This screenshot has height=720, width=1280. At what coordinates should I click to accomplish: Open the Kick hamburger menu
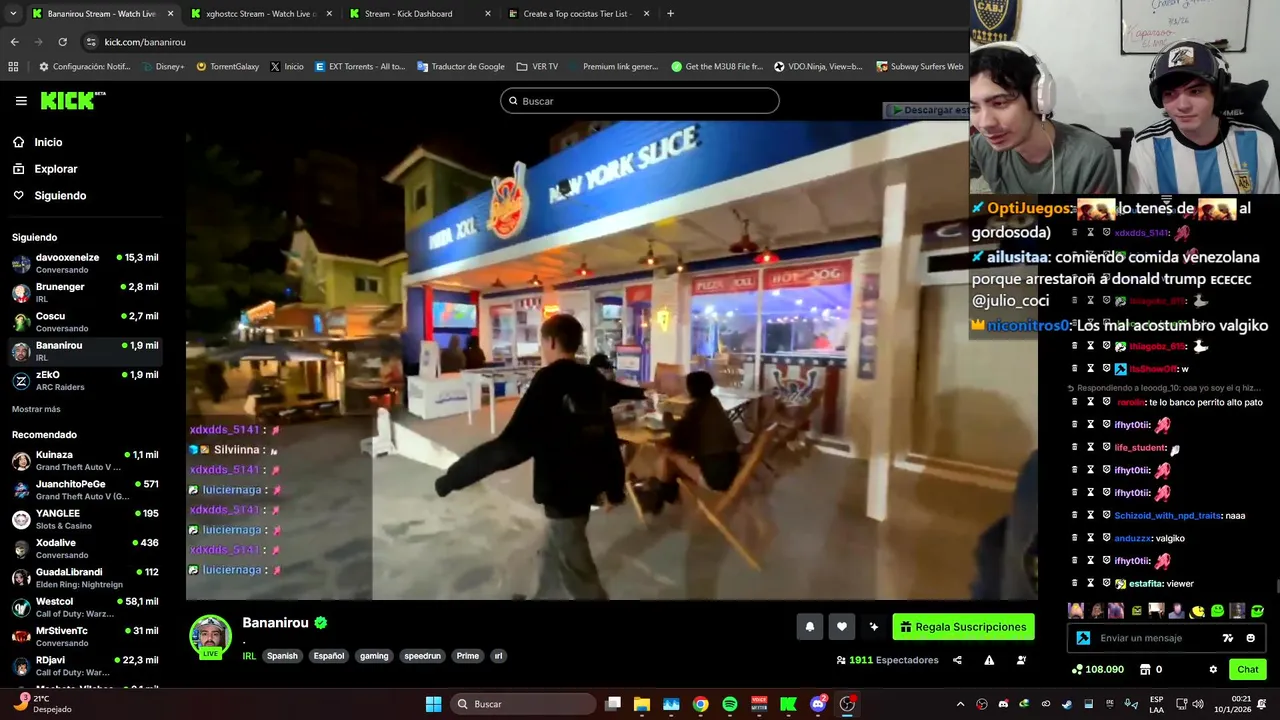click(x=21, y=101)
